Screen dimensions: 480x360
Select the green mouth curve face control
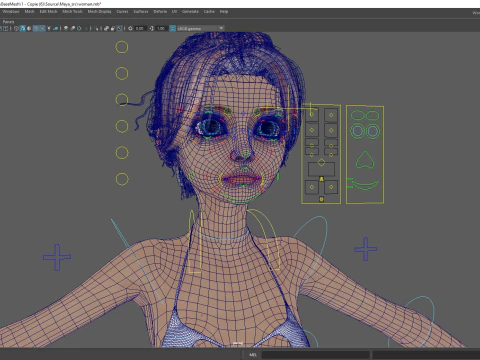tap(365, 185)
